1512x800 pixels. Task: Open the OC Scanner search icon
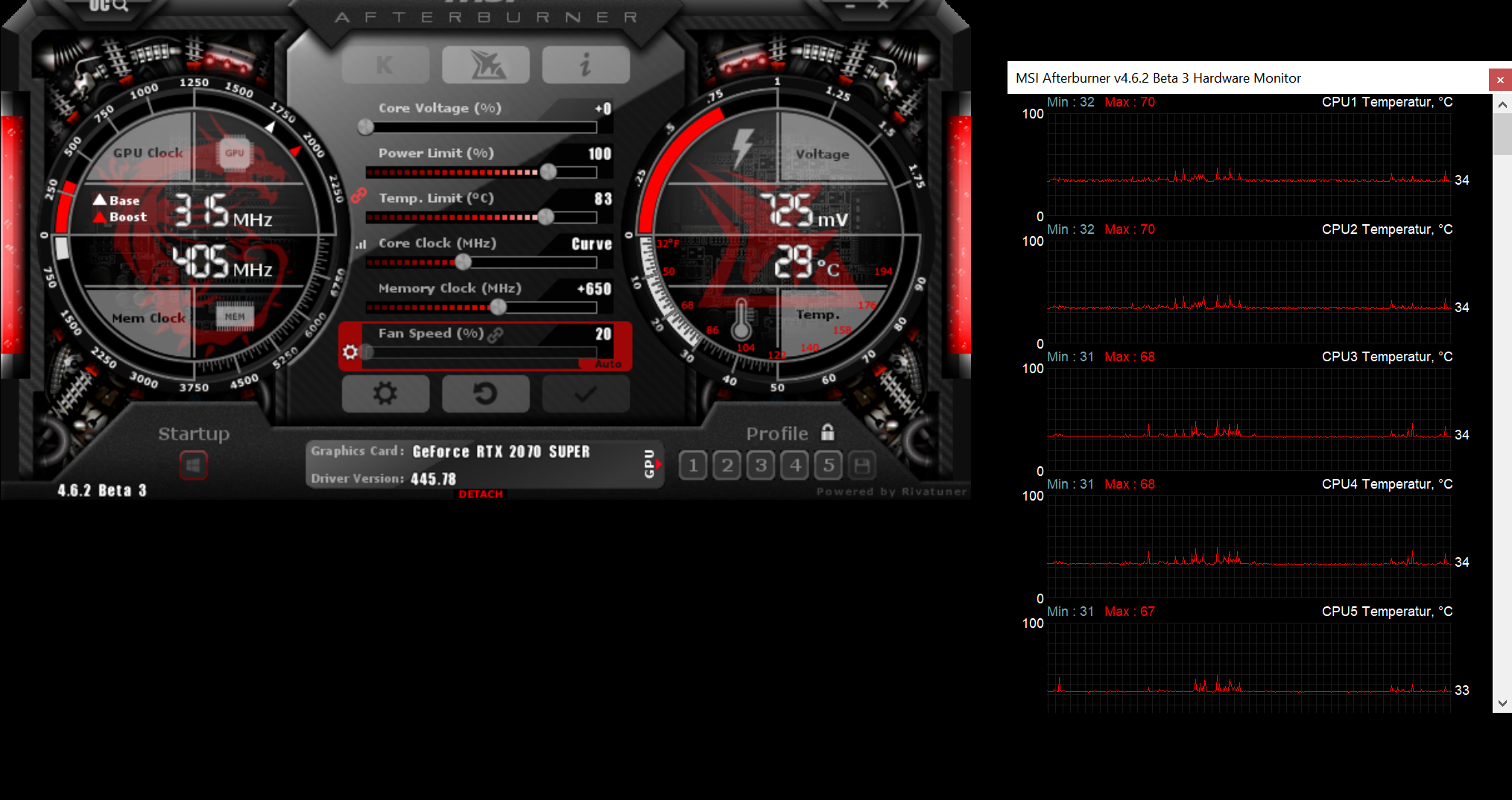coord(110,6)
